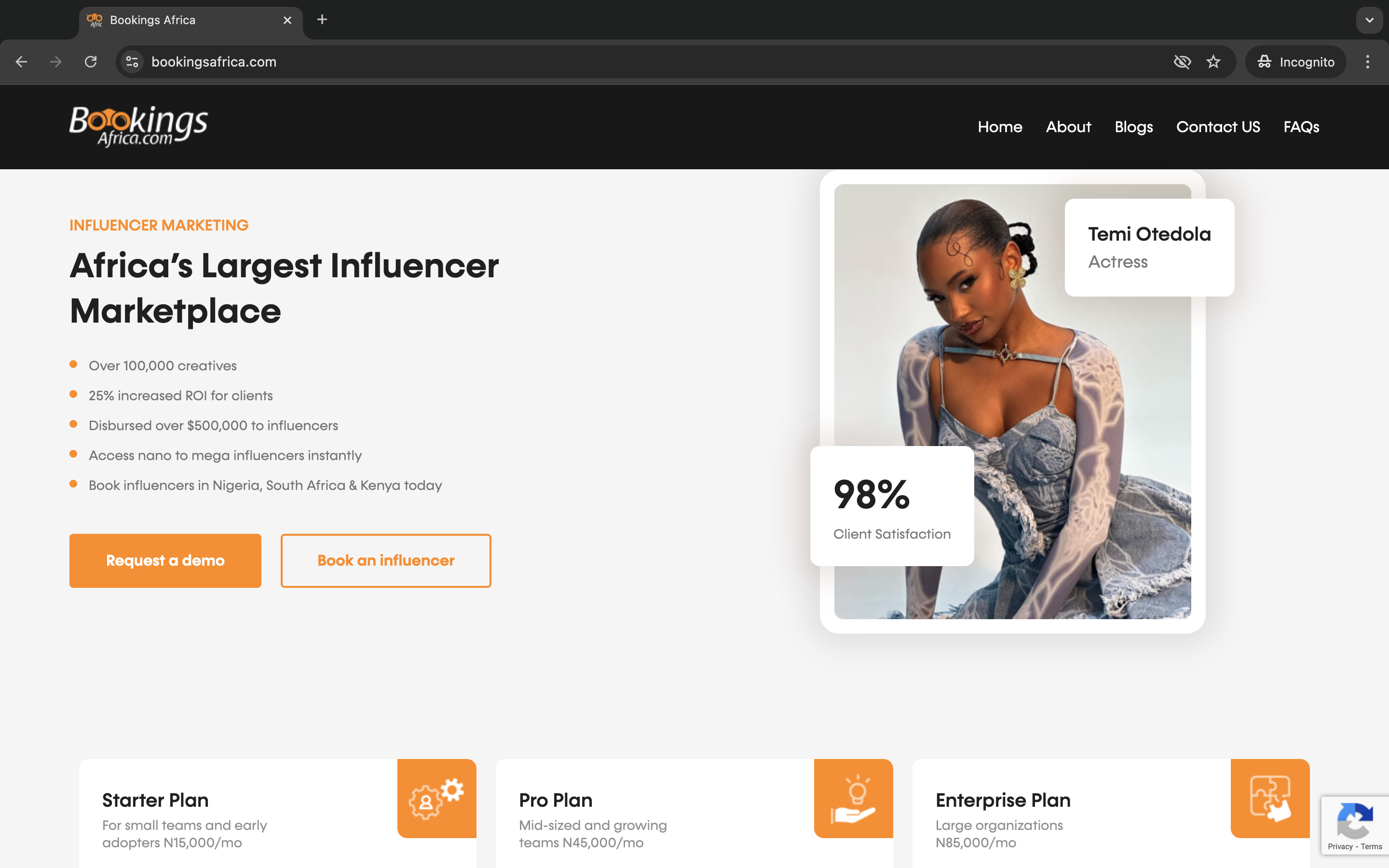Screen dimensions: 1389x868
Task: Click the Bookings Africa logo
Action: point(138,126)
